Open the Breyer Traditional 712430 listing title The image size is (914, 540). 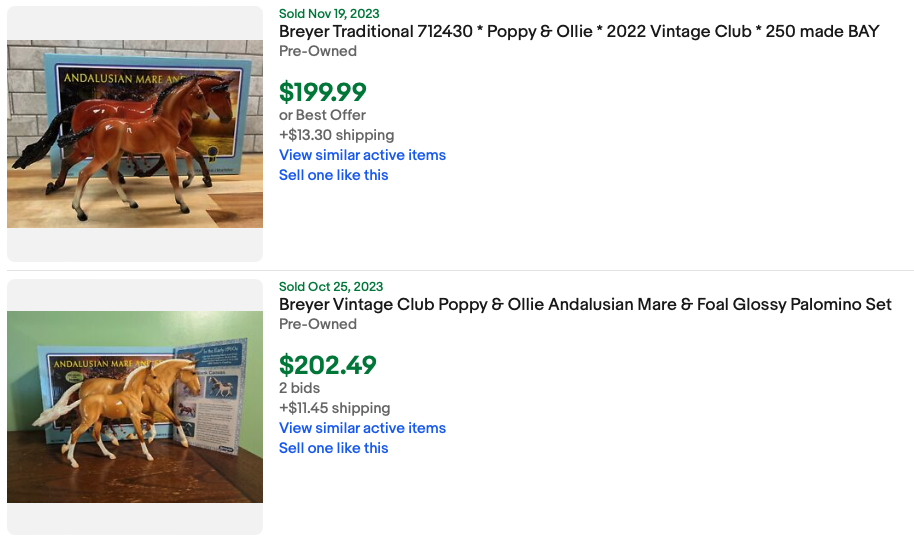tap(579, 32)
